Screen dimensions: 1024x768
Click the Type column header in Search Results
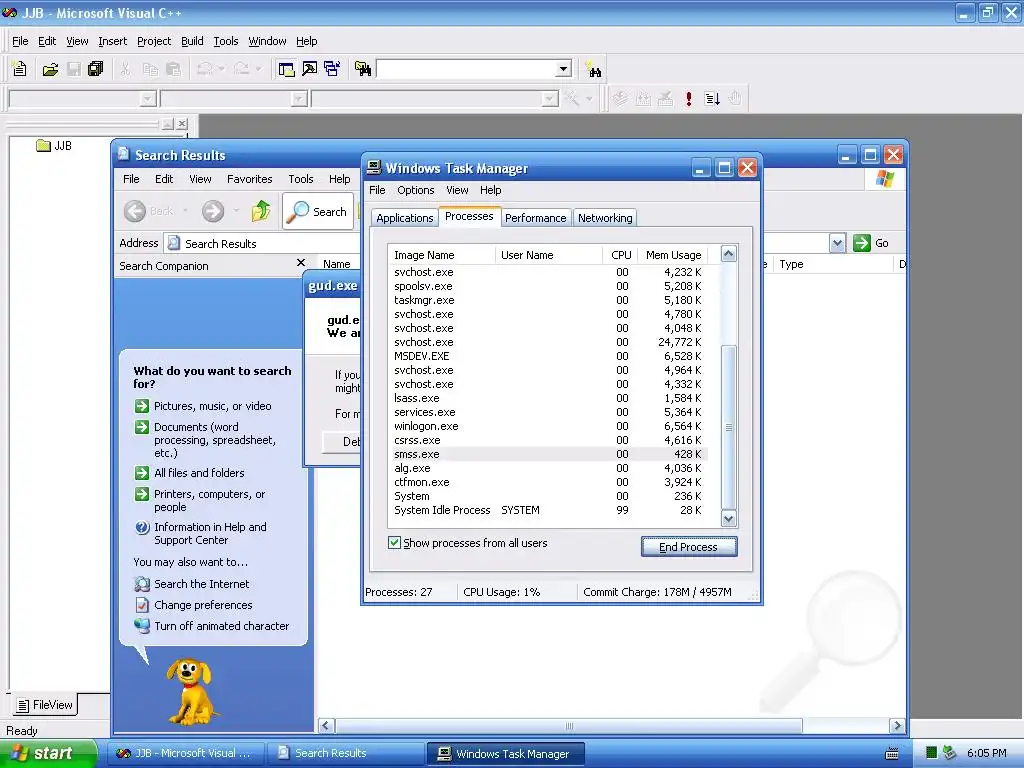pos(831,264)
